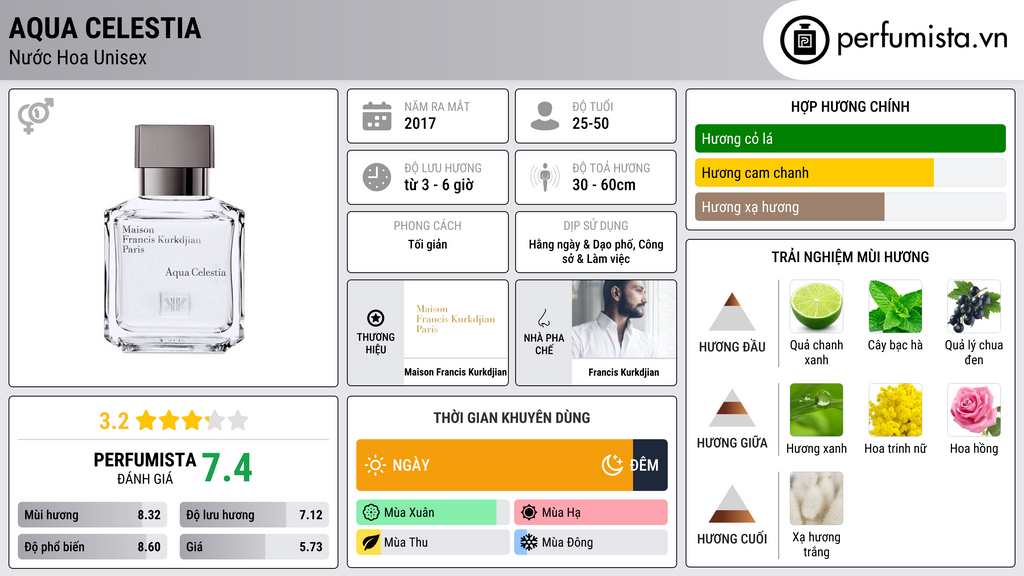Screen dimensions: 1024x576
Task: Click the unisex gender symbol icon
Action: [x=35, y=116]
